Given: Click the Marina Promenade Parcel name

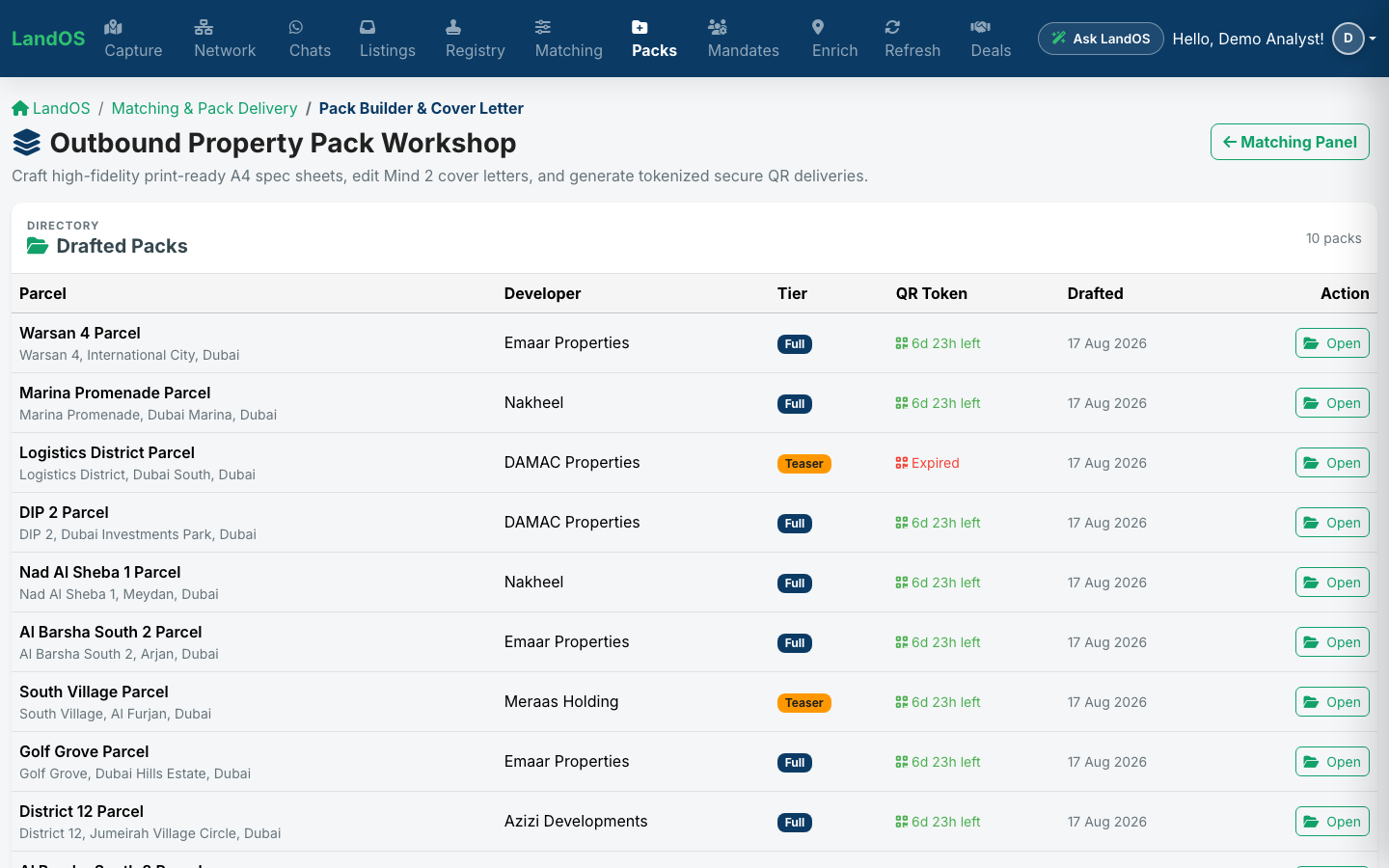Looking at the screenshot, I should pyautogui.click(x=115, y=393).
